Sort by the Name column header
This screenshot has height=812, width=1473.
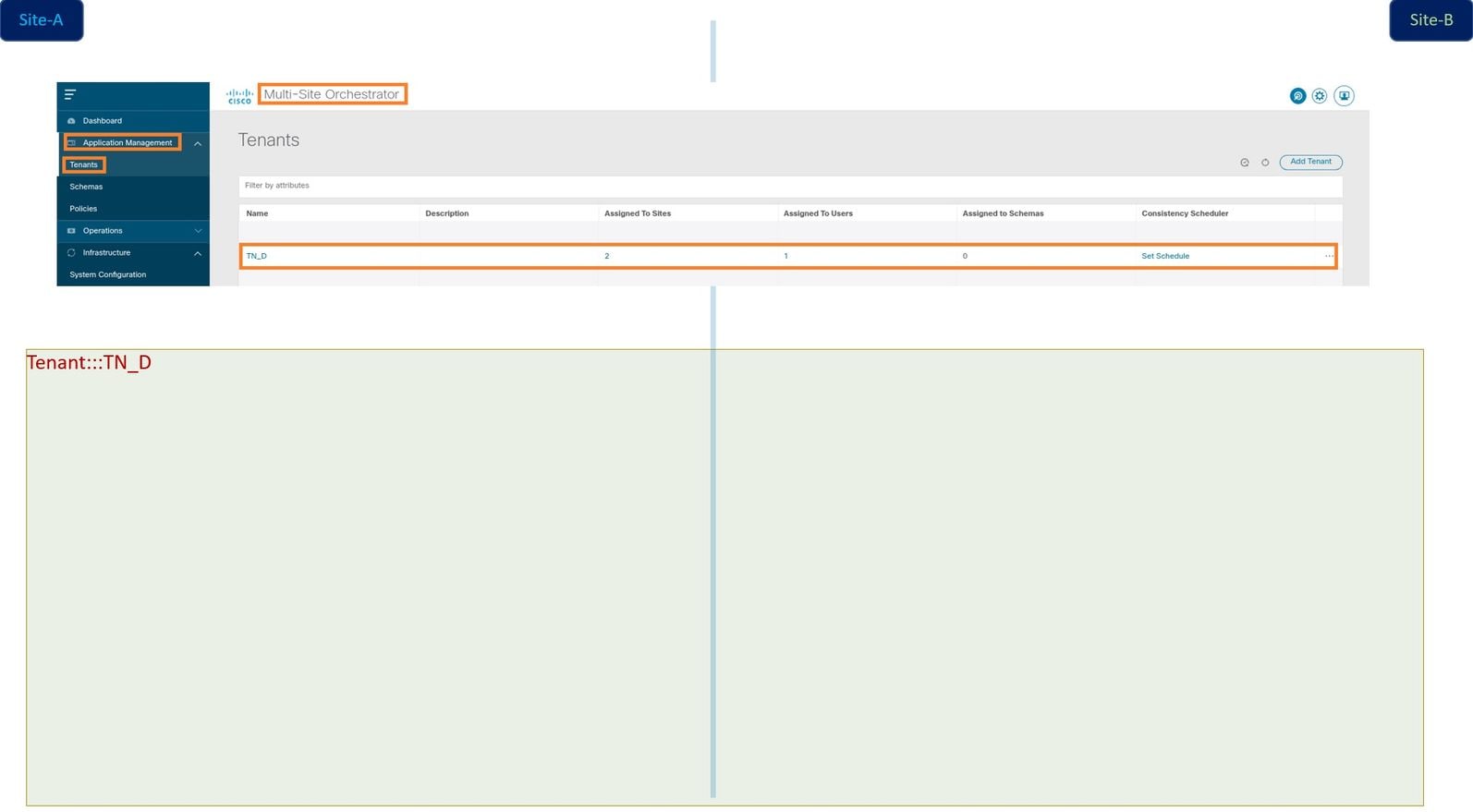257,213
